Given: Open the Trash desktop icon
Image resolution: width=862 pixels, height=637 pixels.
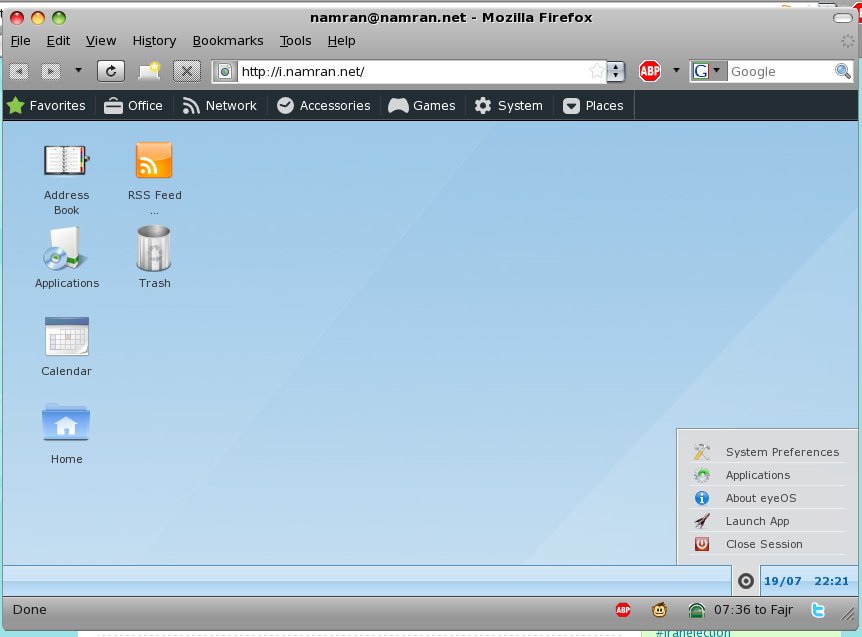Looking at the screenshot, I should (154, 248).
